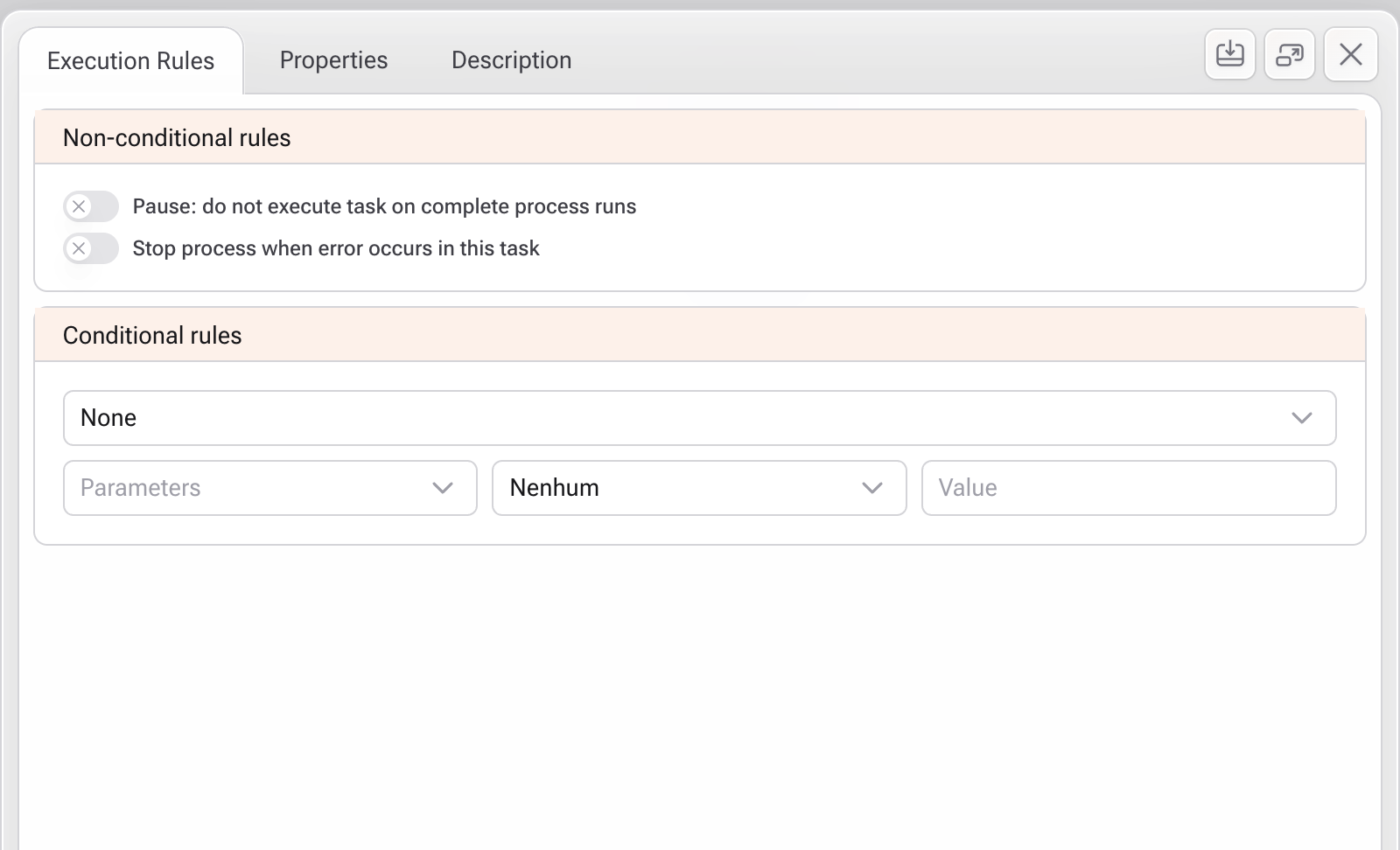Click chevron arrow on the None dropdown

pos(1301,418)
